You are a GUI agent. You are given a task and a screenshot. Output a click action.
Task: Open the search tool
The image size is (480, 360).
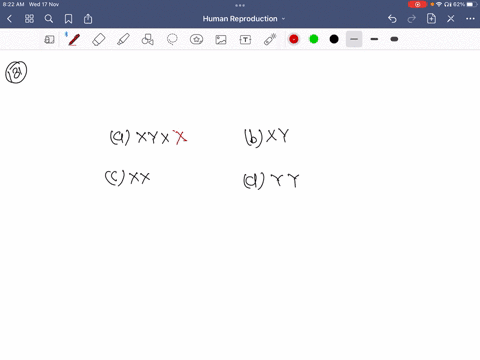pos(49,19)
